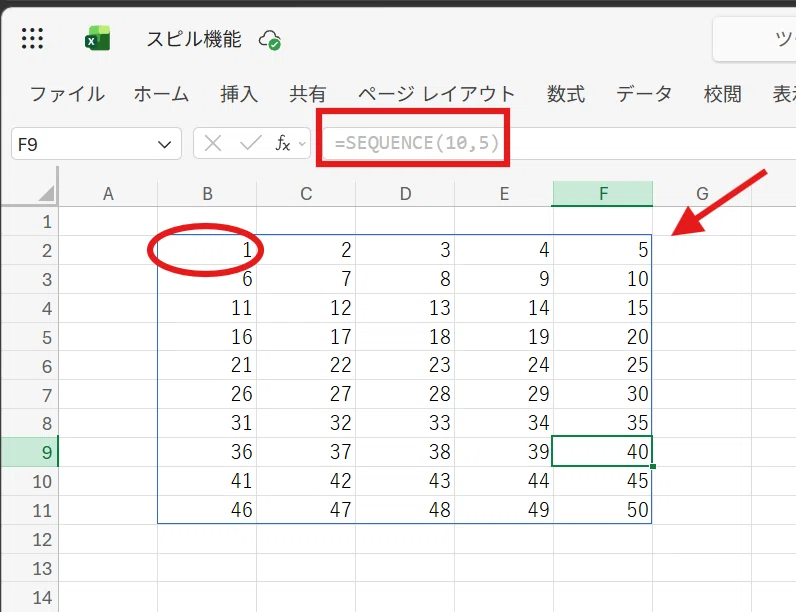Click the select-all triangle corner
This screenshot has width=796, height=612.
(x=46, y=193)
